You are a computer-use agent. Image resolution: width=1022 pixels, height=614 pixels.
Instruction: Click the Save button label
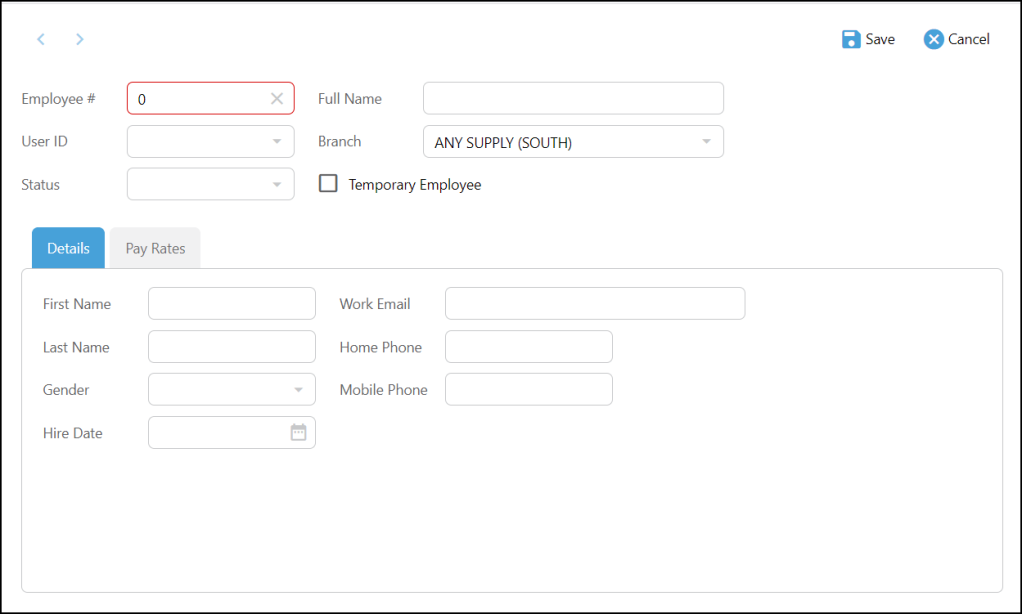(880, 39)
